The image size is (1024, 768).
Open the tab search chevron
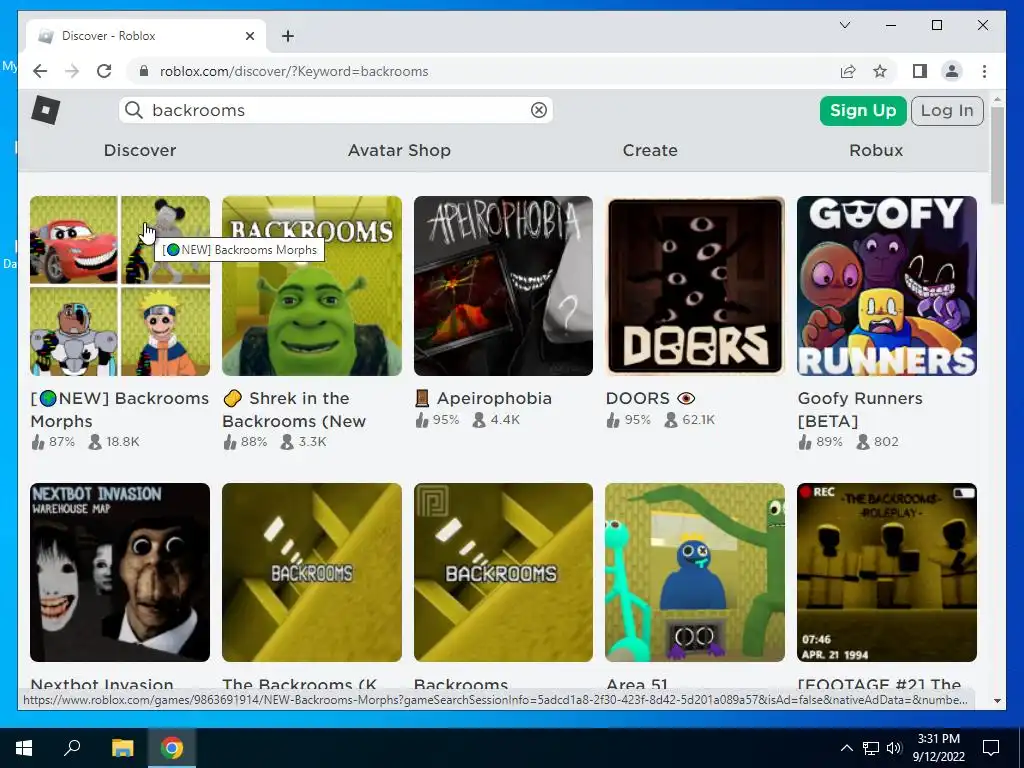(844, 25)
